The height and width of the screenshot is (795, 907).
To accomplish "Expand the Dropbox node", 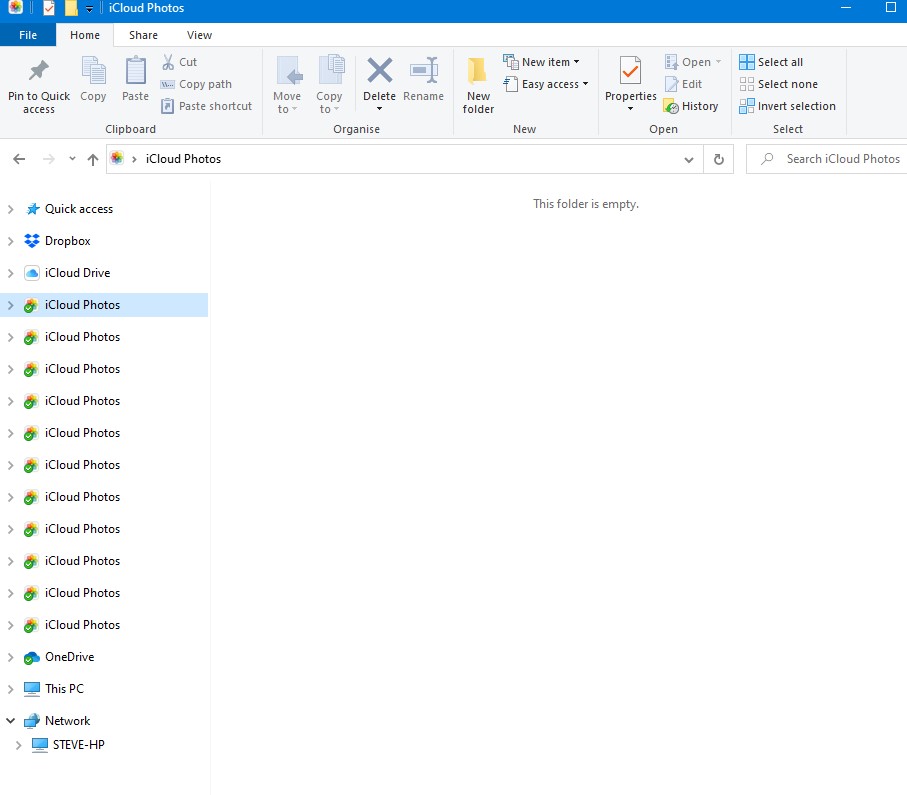I will 10,241.
